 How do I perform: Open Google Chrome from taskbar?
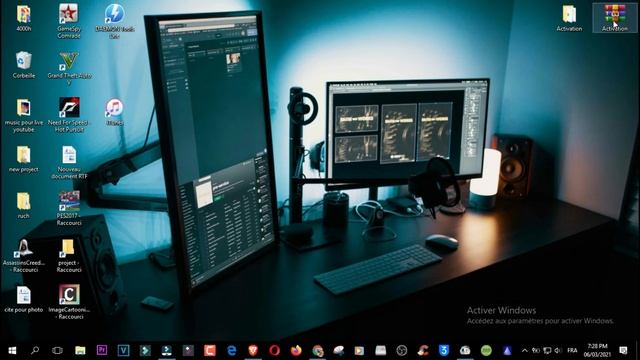click(x=318, y=350)
